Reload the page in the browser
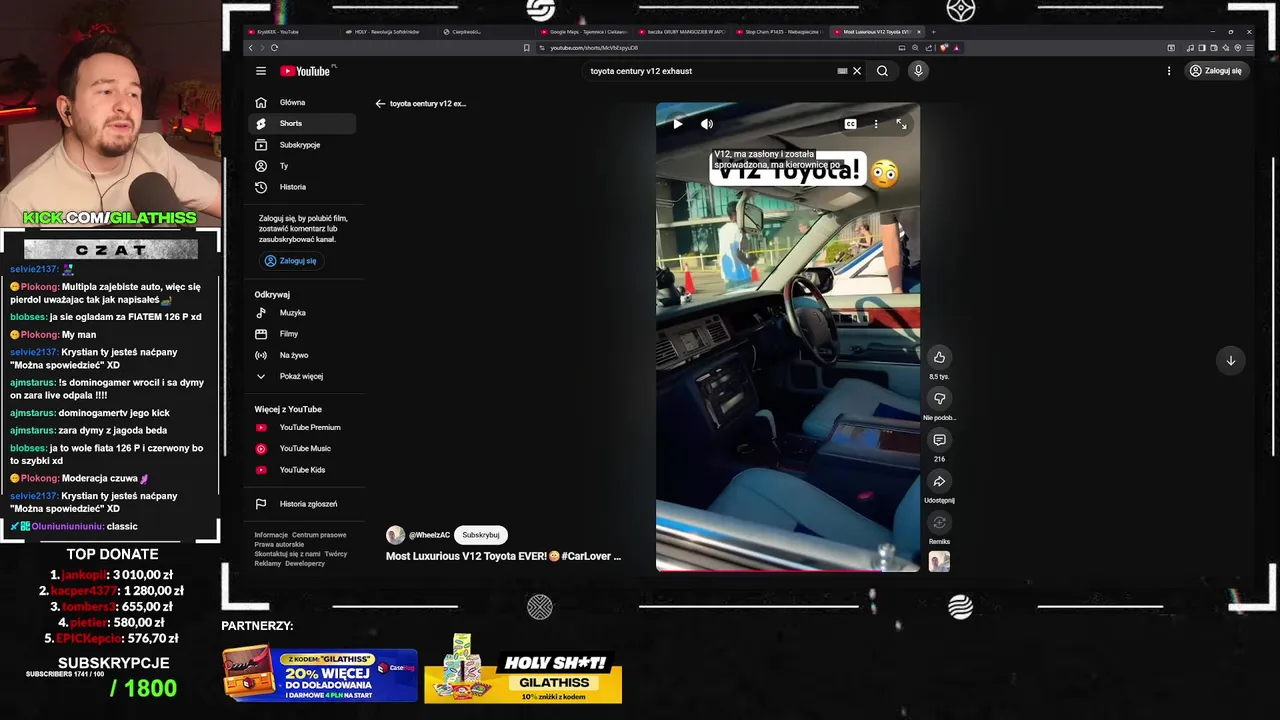1280x720 pixels. pyautogui.click(x=274, y=48)
